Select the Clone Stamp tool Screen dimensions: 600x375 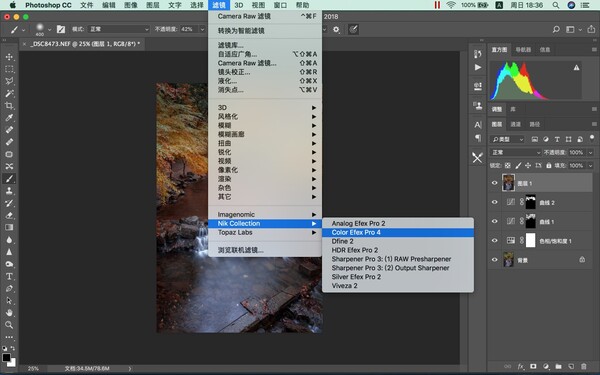(9, 191)
